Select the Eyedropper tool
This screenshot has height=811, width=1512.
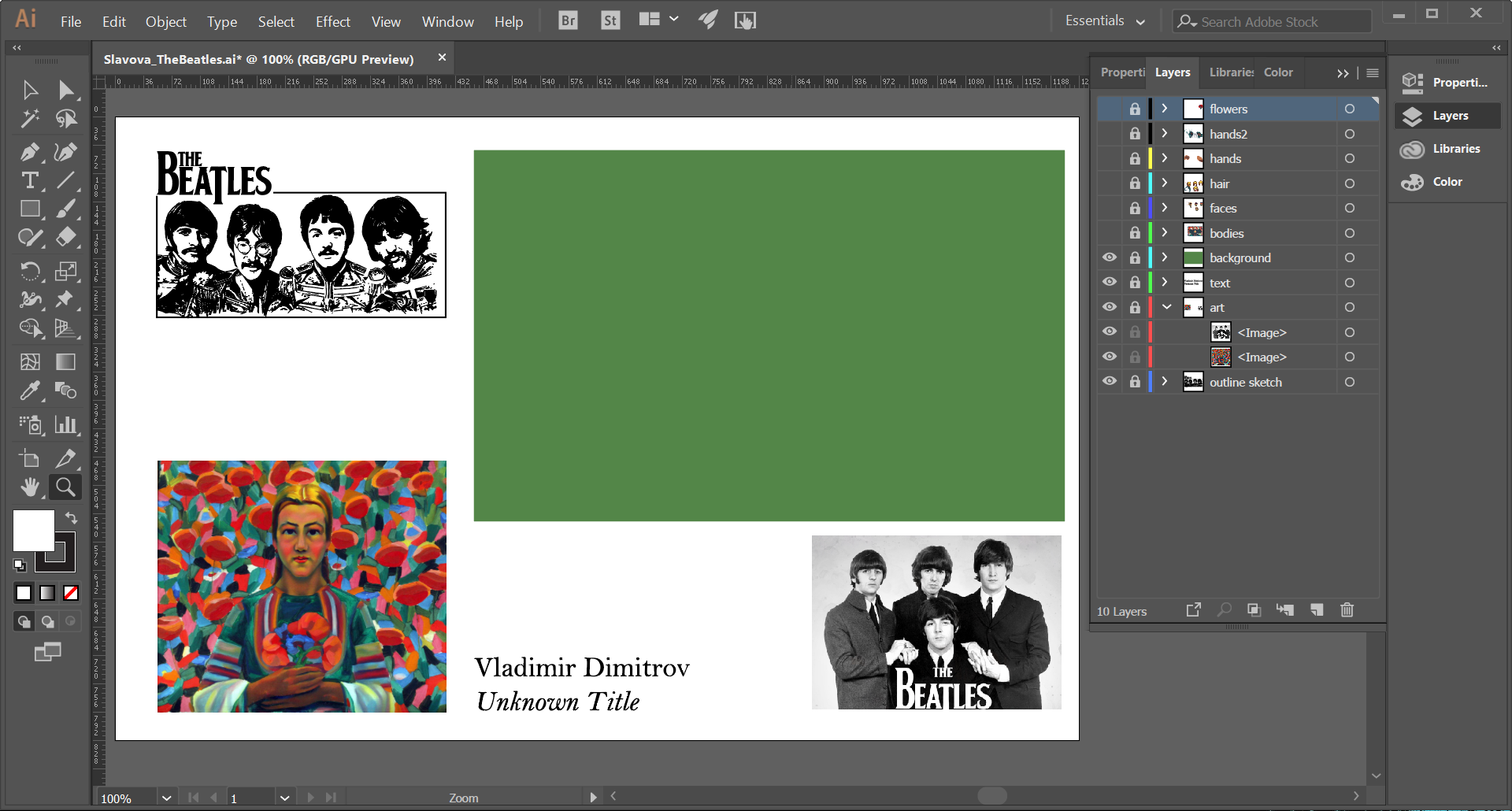30,391
